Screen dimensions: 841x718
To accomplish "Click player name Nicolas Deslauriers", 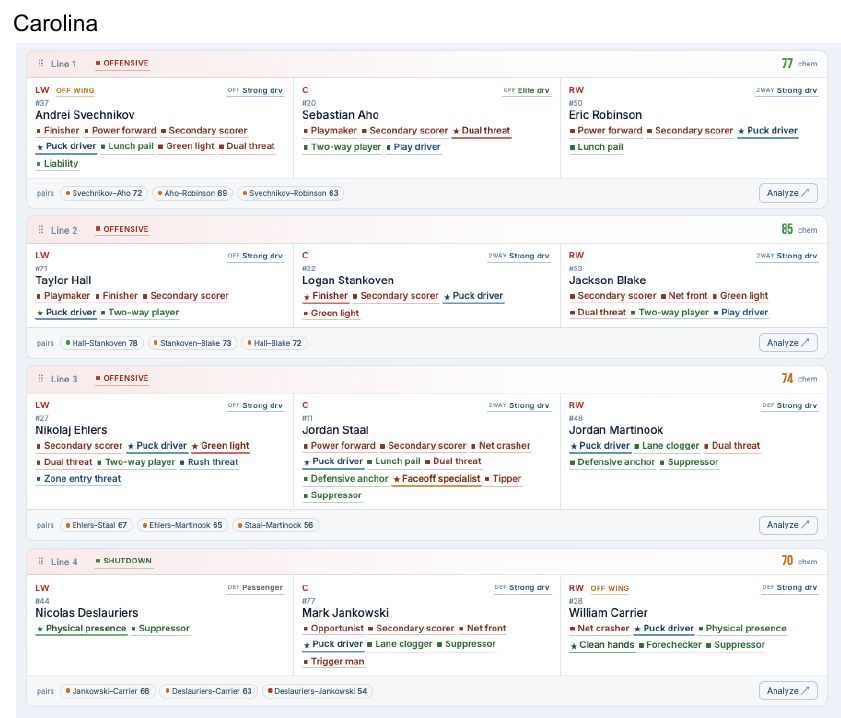I will 87,613.
